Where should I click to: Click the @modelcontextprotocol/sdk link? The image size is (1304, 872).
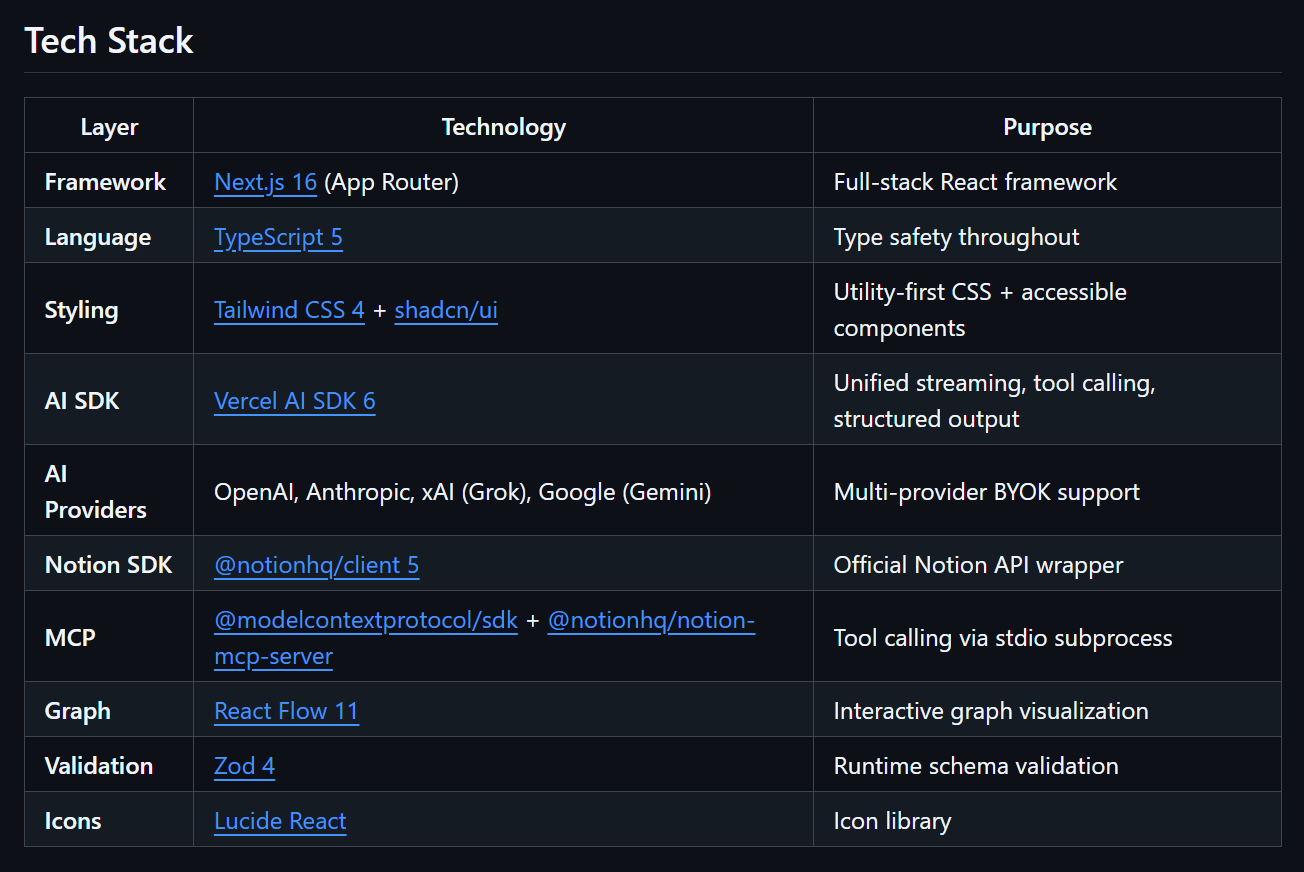pyautogui.click(x=366, y=620)
